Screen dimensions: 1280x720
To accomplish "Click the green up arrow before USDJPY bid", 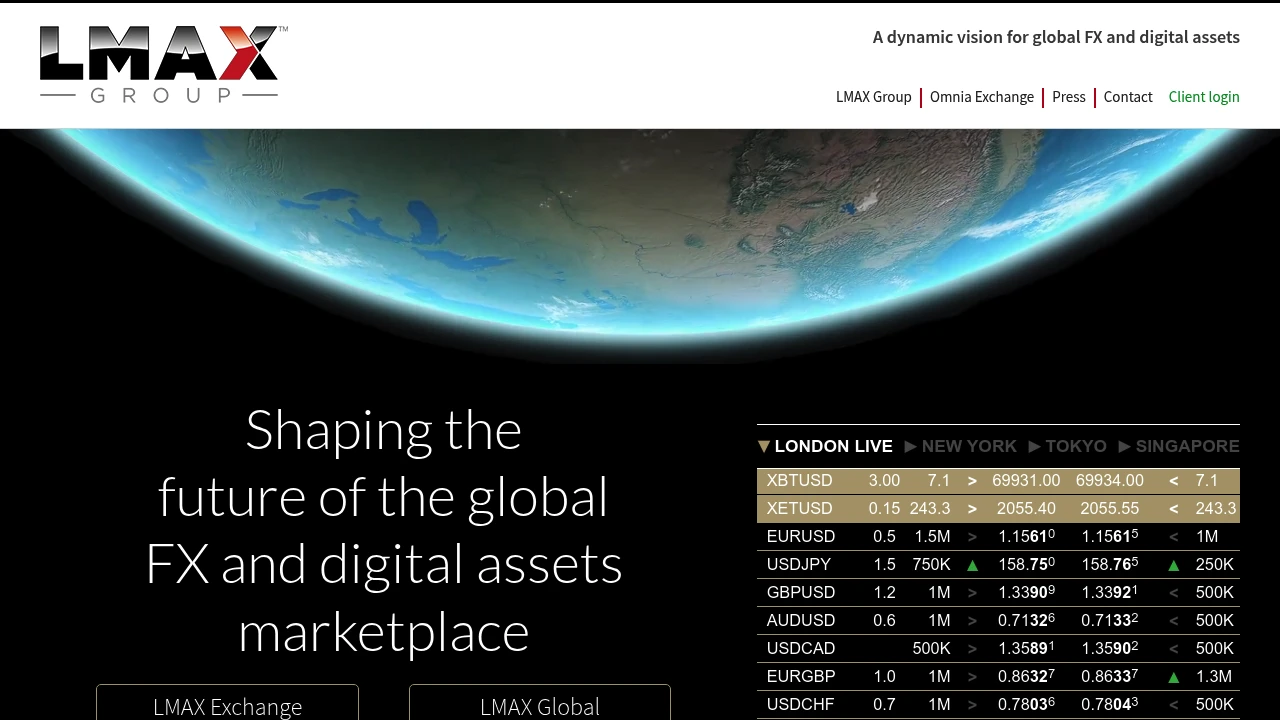I will click(972, 566).
